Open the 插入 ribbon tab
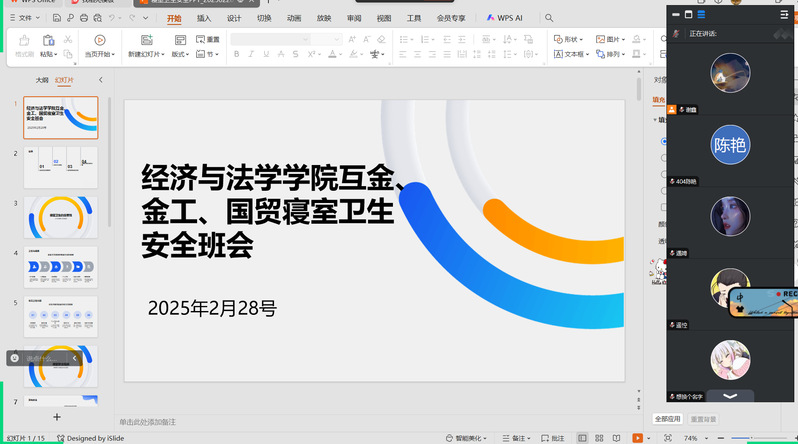798x444 pixels. tap(204, 18)
